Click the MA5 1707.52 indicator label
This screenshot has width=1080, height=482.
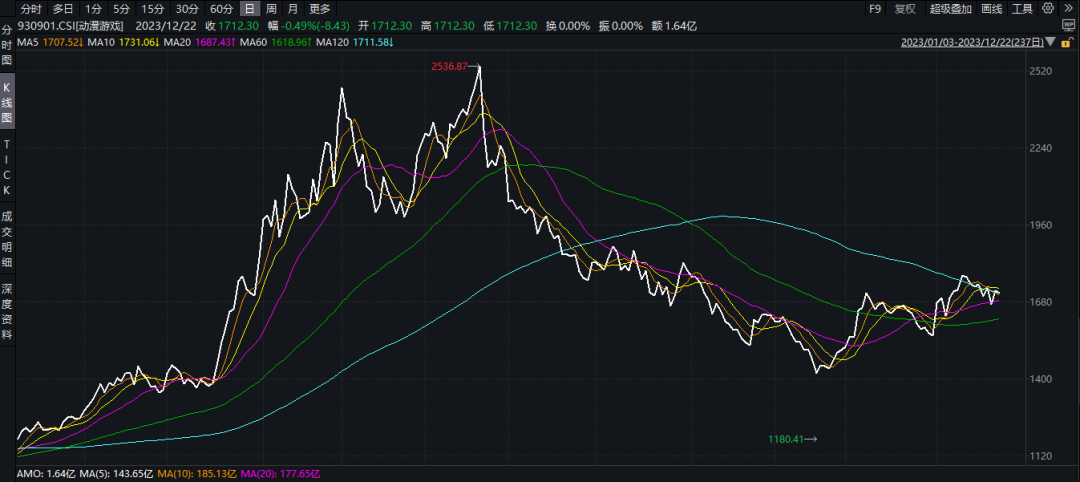click(51, 42)
